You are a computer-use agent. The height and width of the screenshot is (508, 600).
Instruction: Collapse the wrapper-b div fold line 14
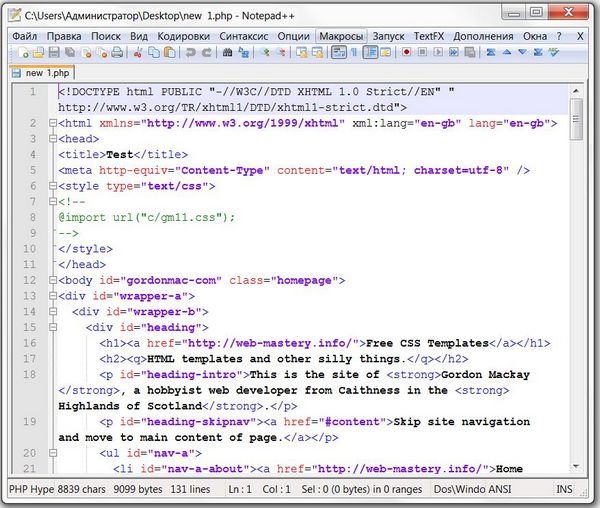(x=53, y=312)
